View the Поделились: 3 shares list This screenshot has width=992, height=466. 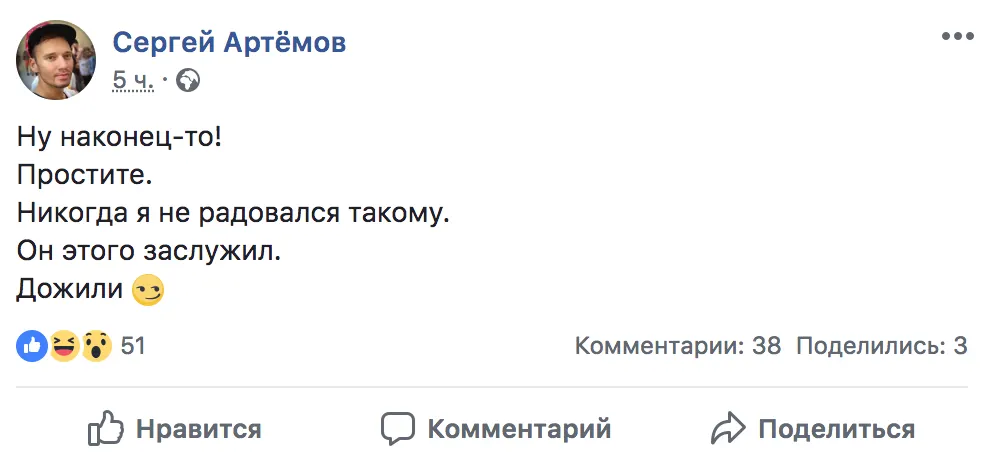881,347
